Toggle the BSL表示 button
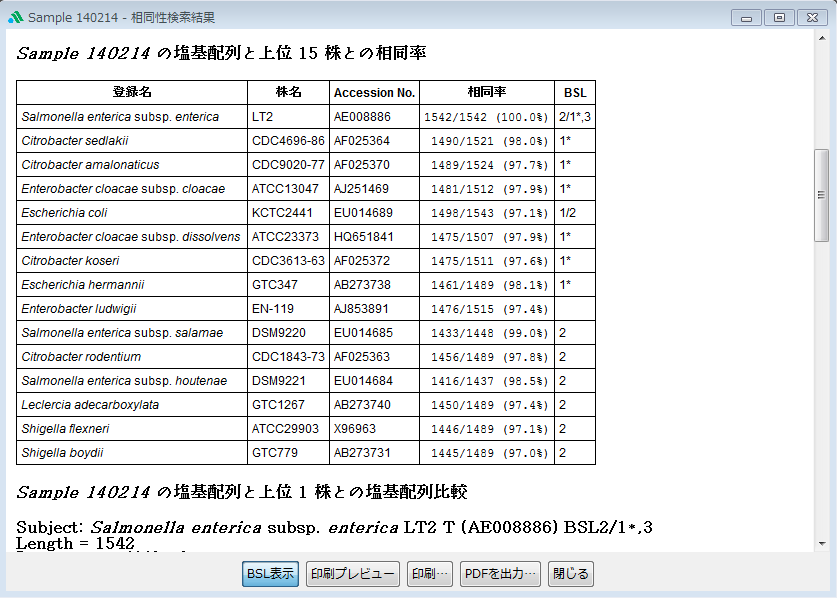Image resolution: width=837 pixels, height=598 pixels. click(270, 574)
